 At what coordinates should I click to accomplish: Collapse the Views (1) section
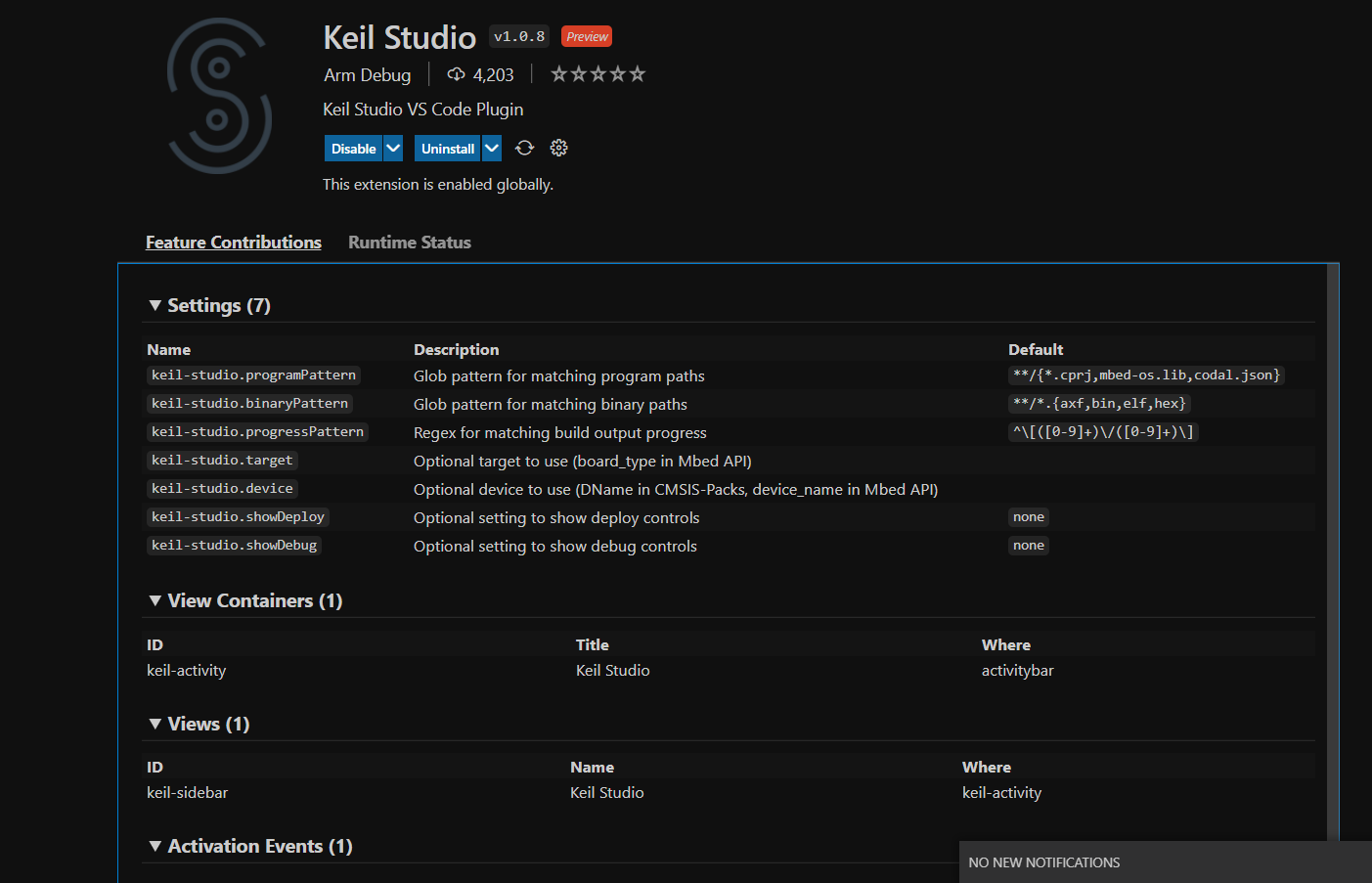[199, 724]
